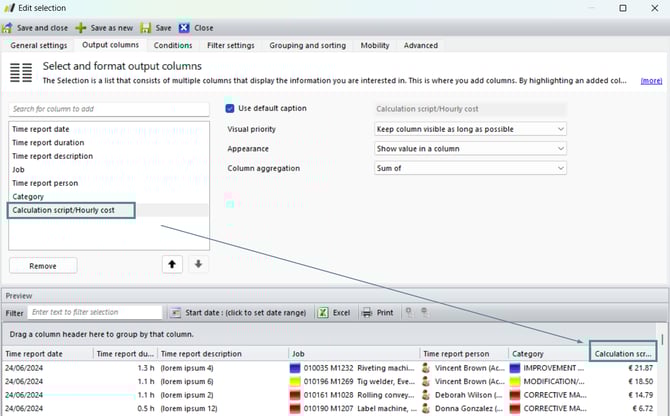Viewport: 670px width, 416px height.
Task: Click the green plus Save as new icon
Action: tap(81, 28)
